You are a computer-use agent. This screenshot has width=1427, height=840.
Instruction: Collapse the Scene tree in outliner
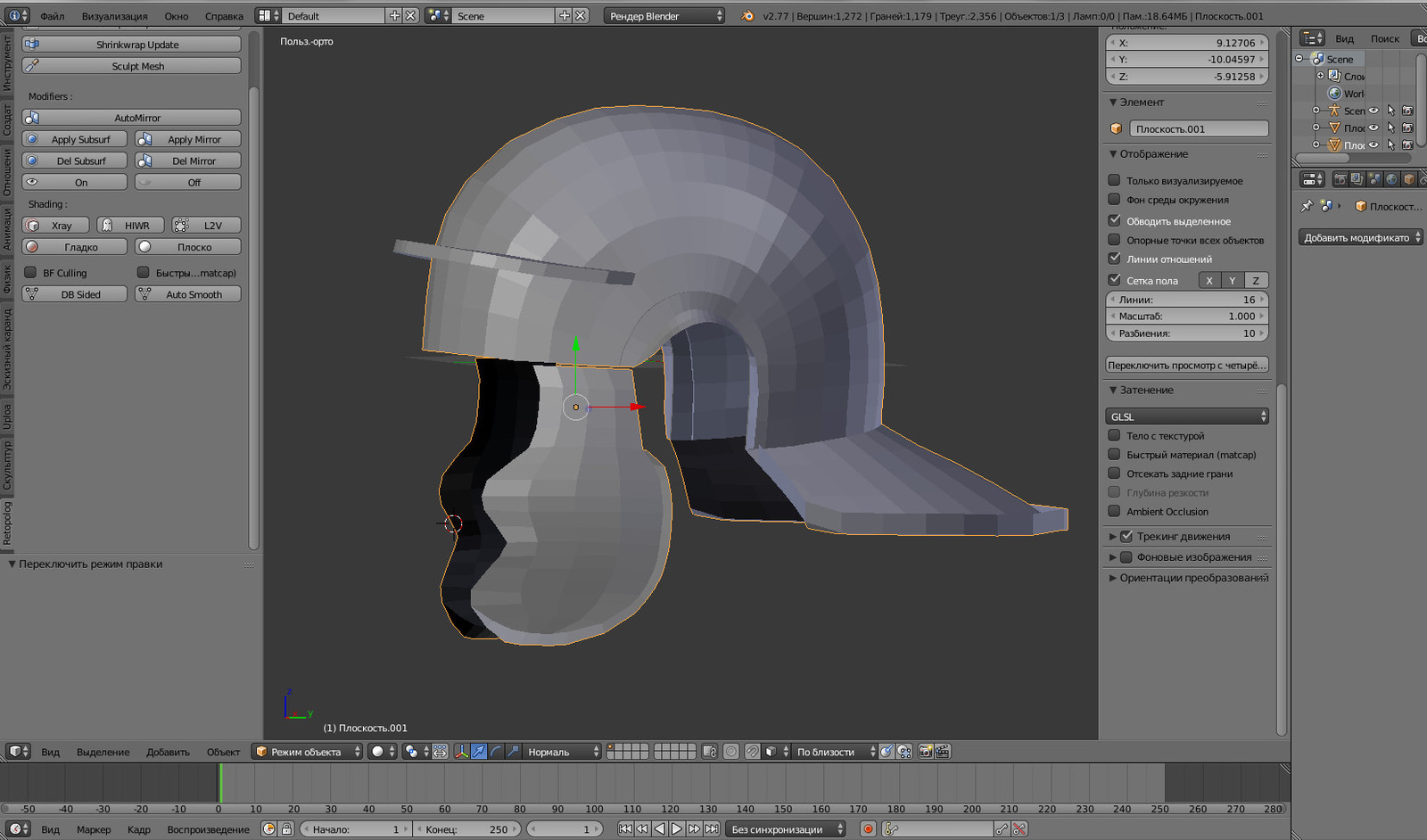1299,59
